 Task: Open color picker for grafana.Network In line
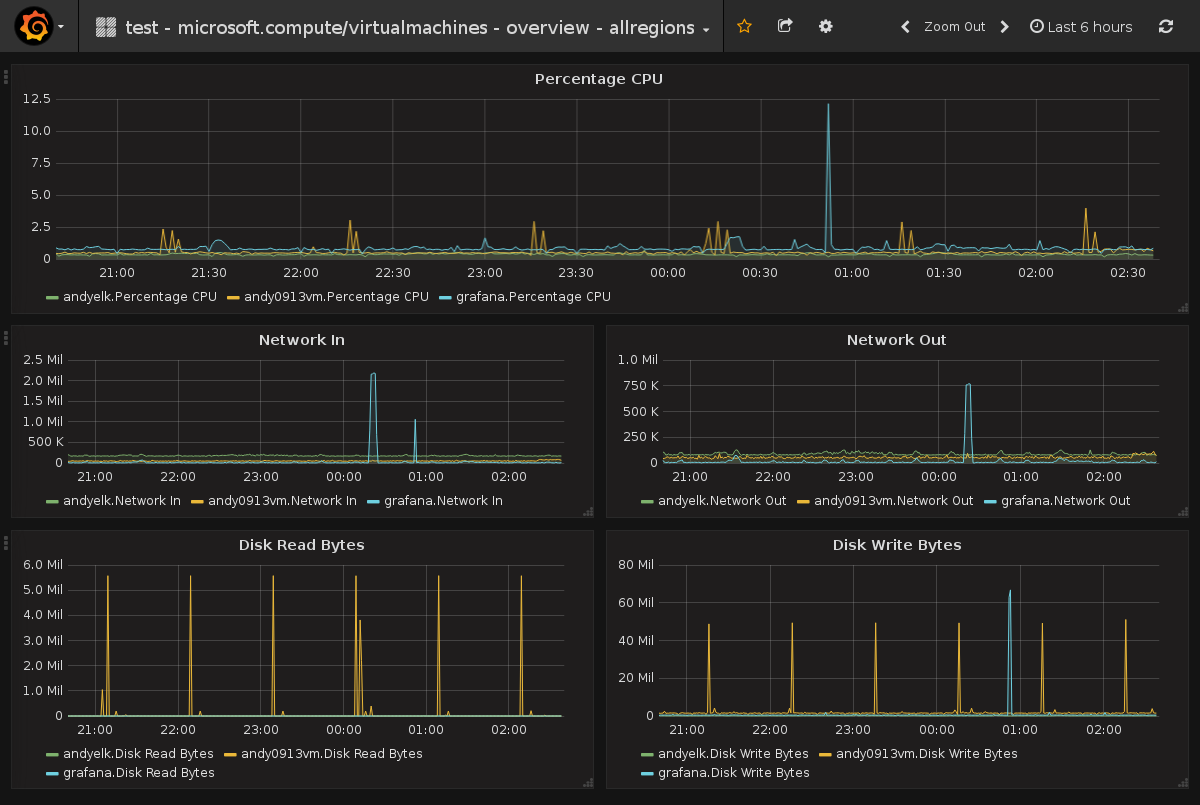[373, 502]
